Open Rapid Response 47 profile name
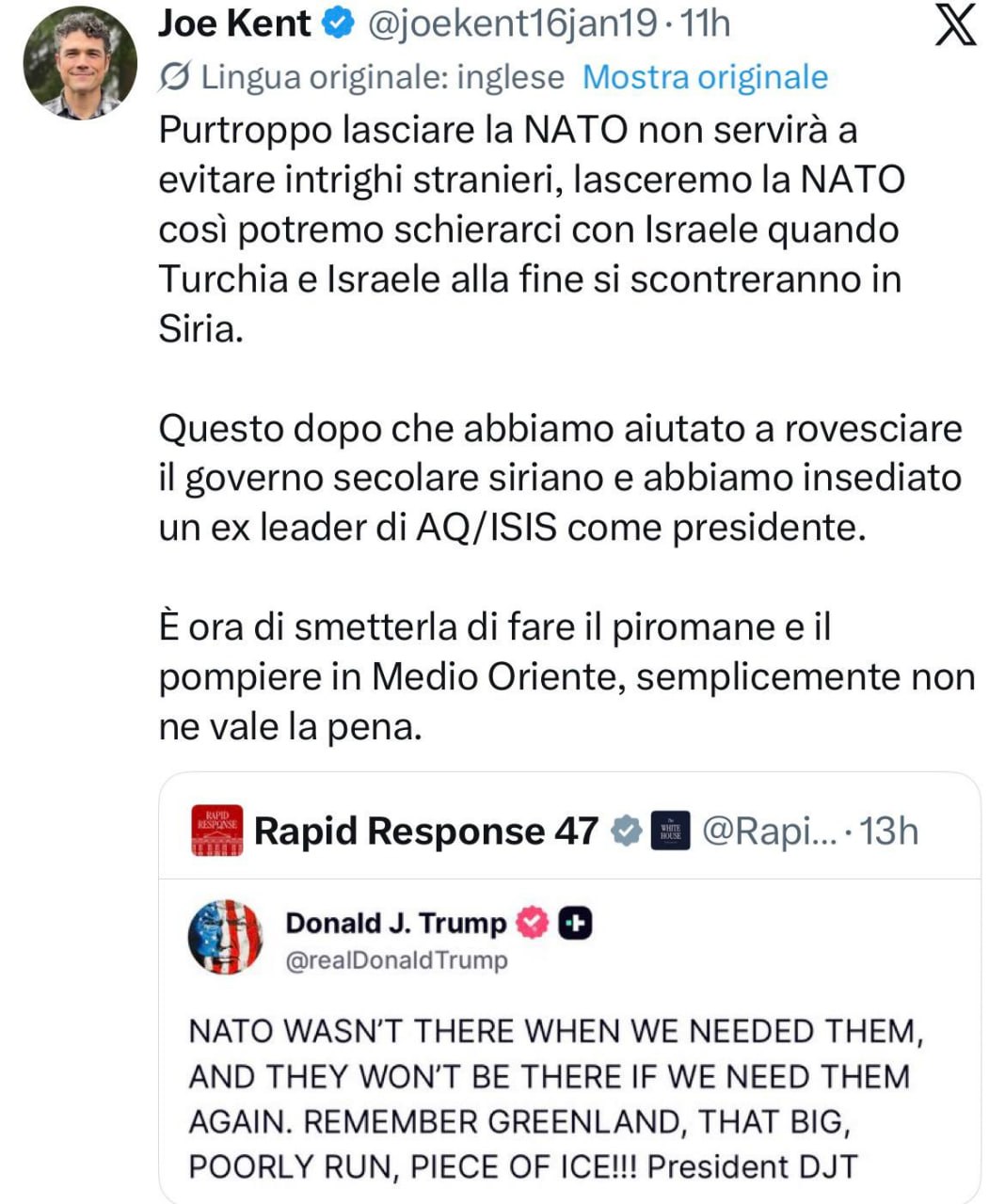The width and height of the screenshot is (1005, 1204). [425, 831]
